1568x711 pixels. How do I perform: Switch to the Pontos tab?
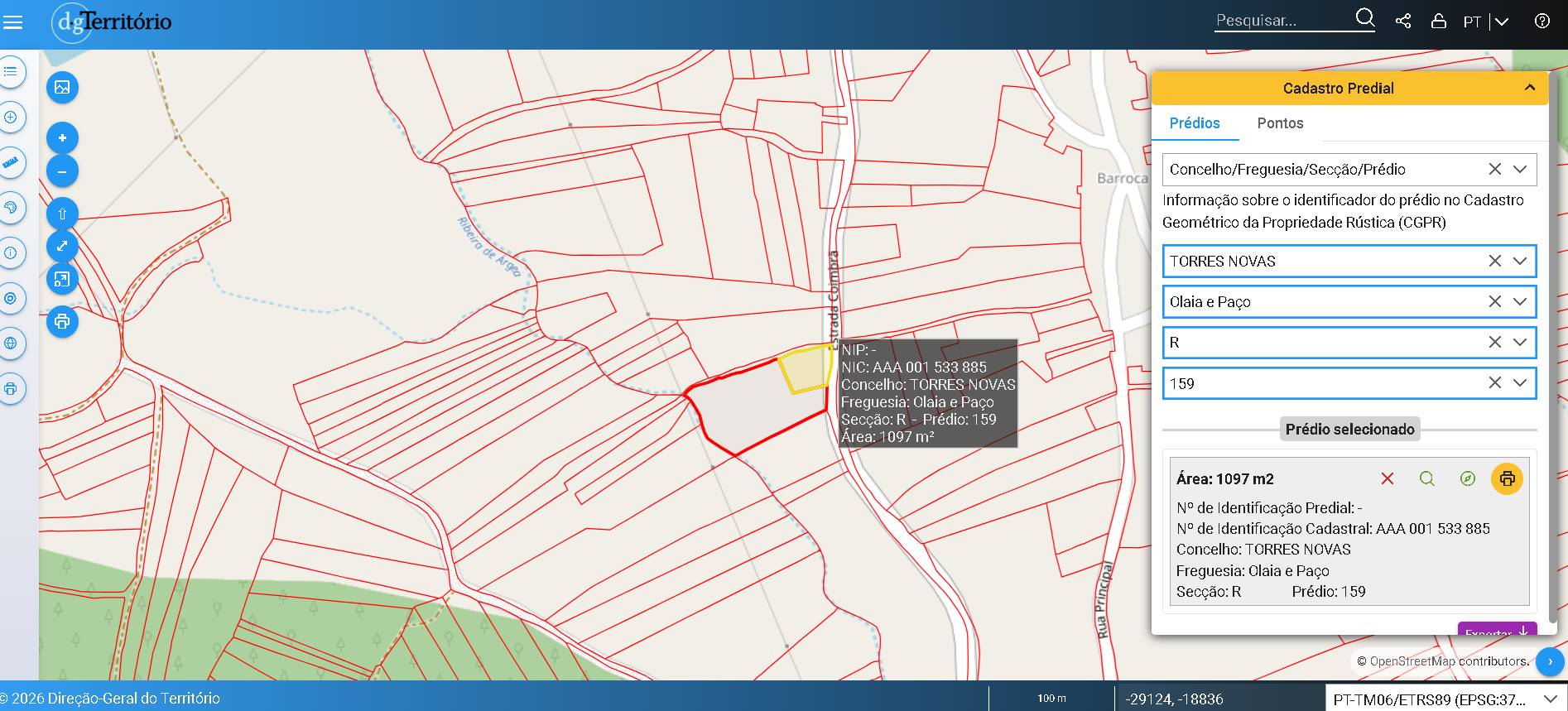point(1280,123)
